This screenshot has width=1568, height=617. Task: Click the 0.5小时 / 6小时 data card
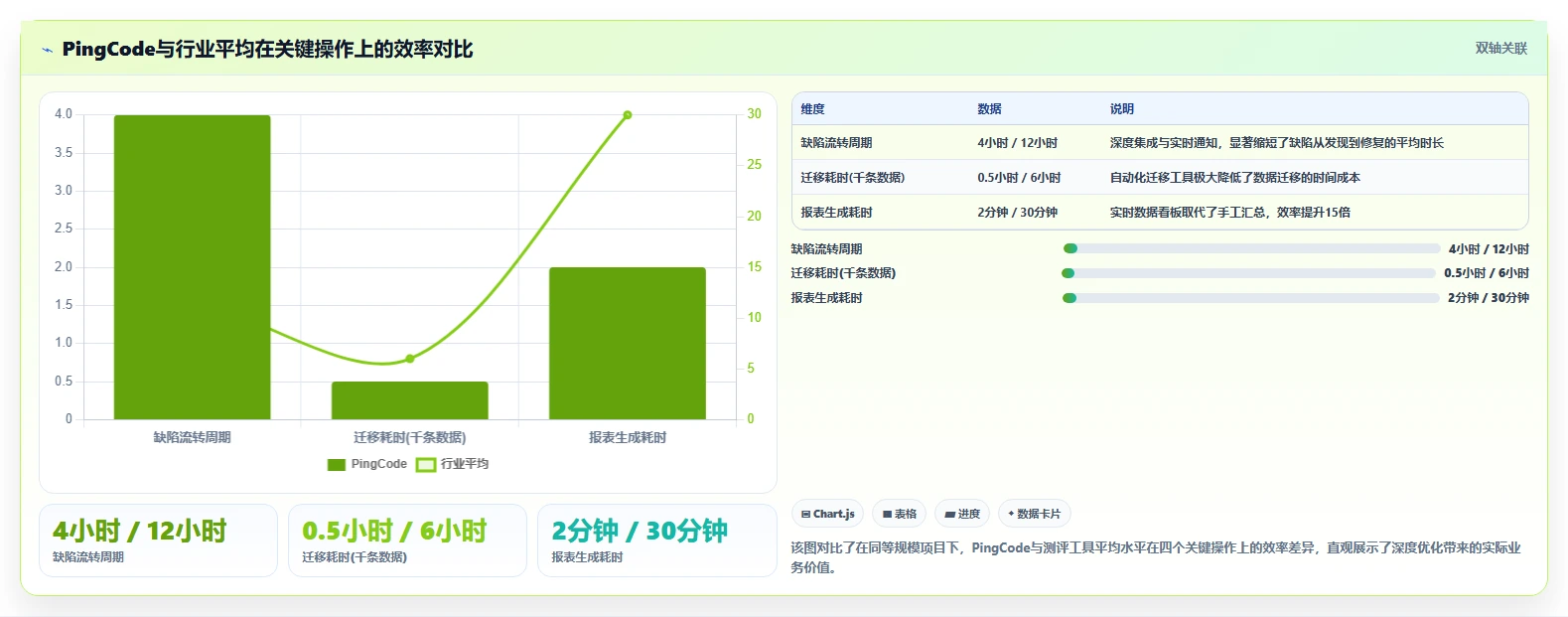pos(407,540)
